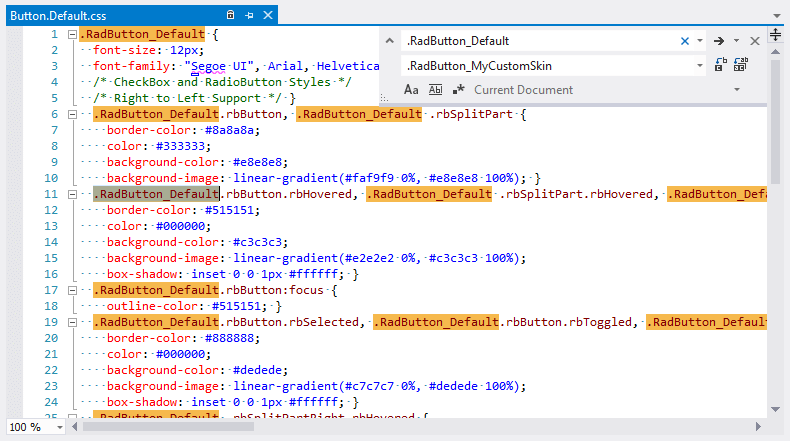Open the 100 % zoom level dropdown

point(59,427)
